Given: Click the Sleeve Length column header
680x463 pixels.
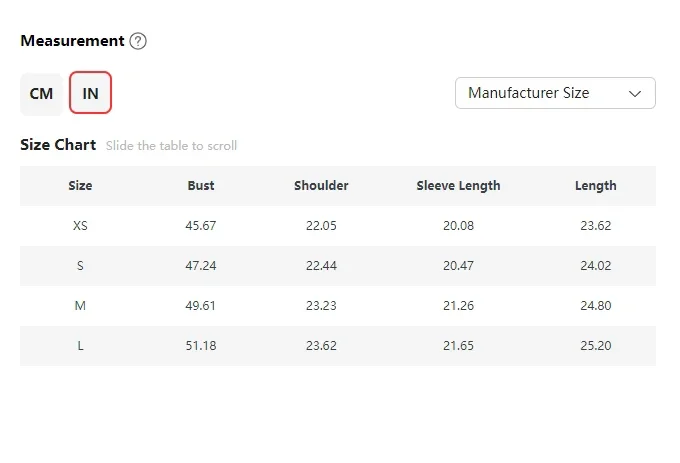Looking at the screenshot, I should [x=458, y=185].
